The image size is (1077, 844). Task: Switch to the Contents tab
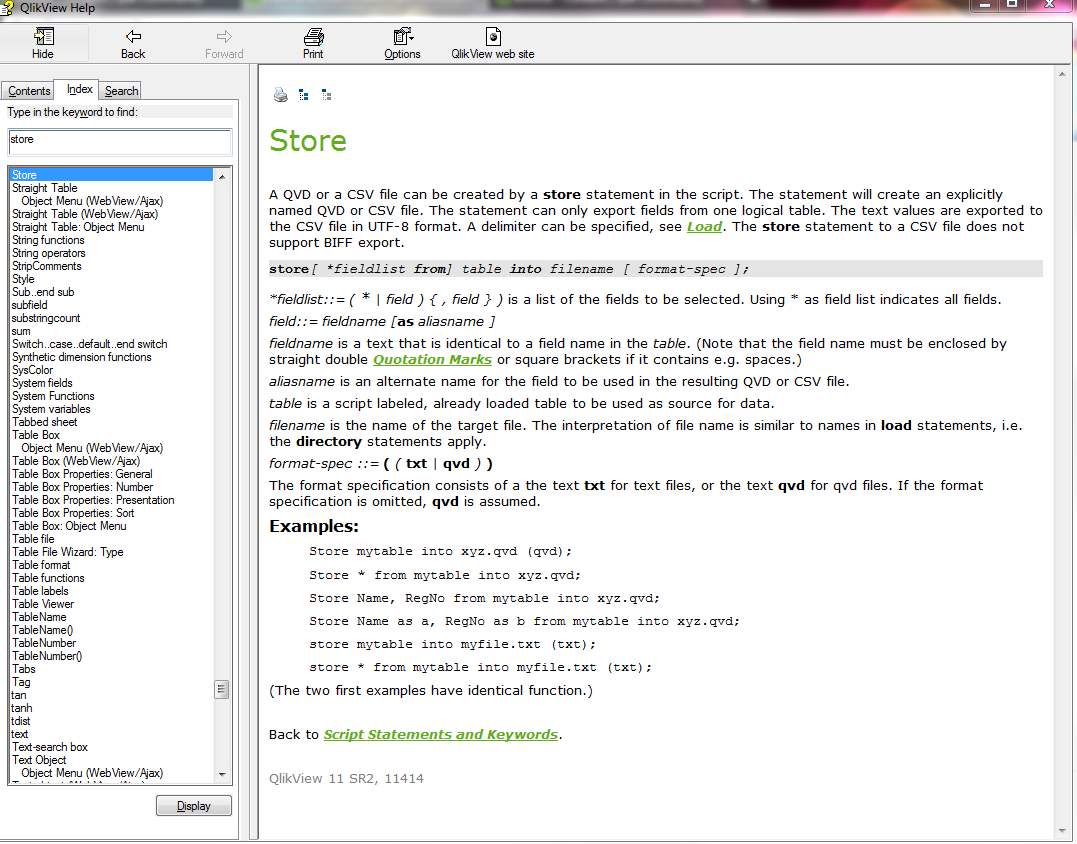click(29, 91)
